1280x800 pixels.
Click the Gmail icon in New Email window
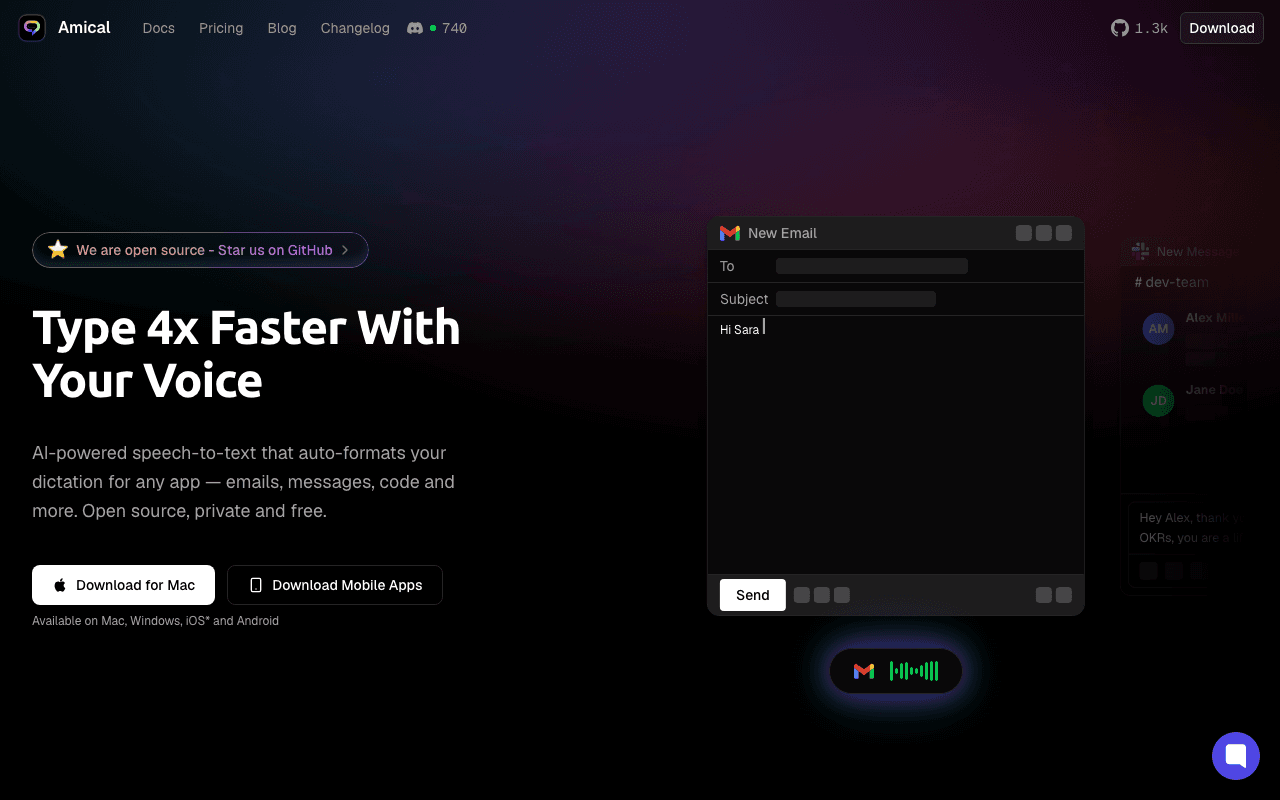(x=730, y=233)
